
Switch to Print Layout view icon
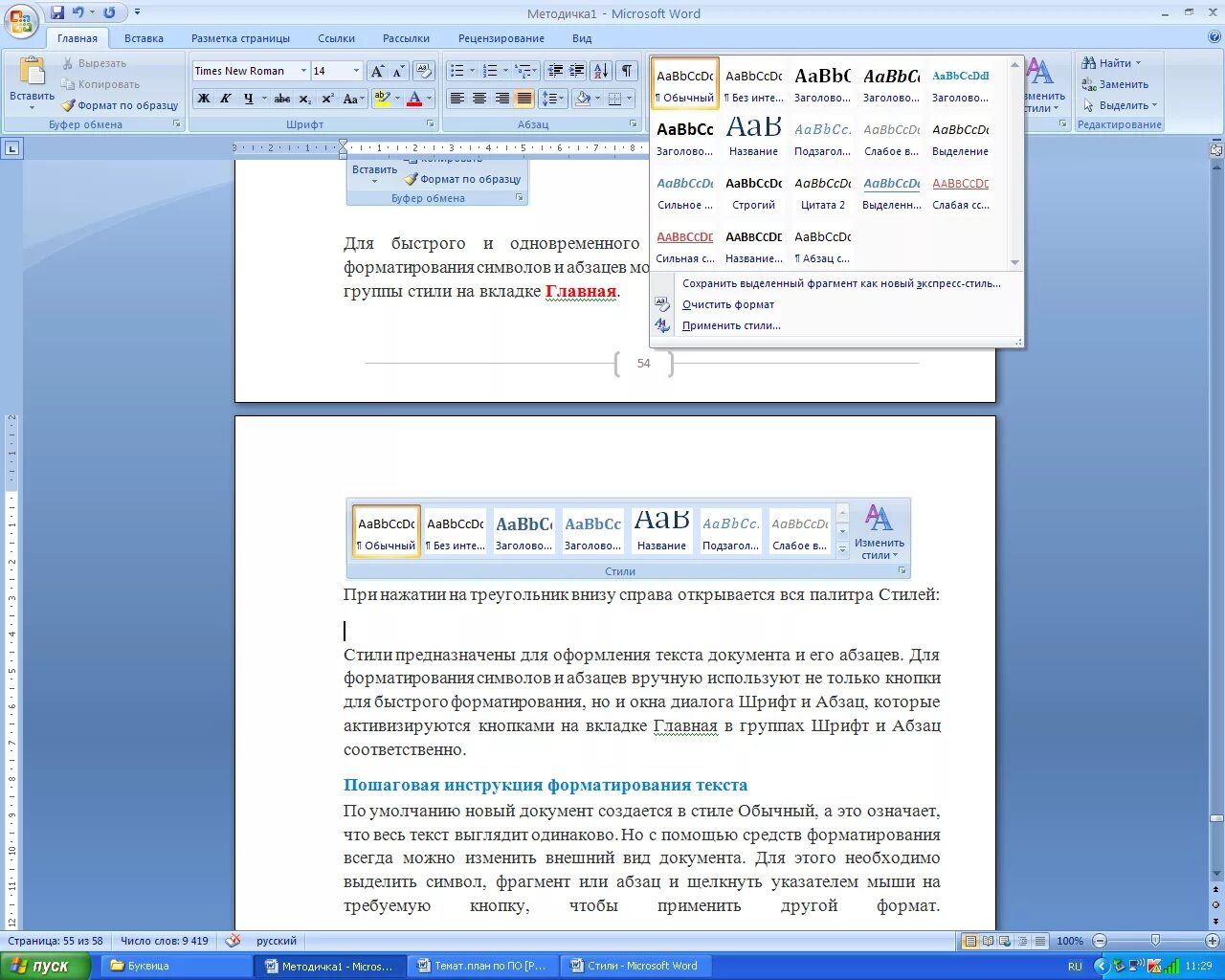pos(970,941)
